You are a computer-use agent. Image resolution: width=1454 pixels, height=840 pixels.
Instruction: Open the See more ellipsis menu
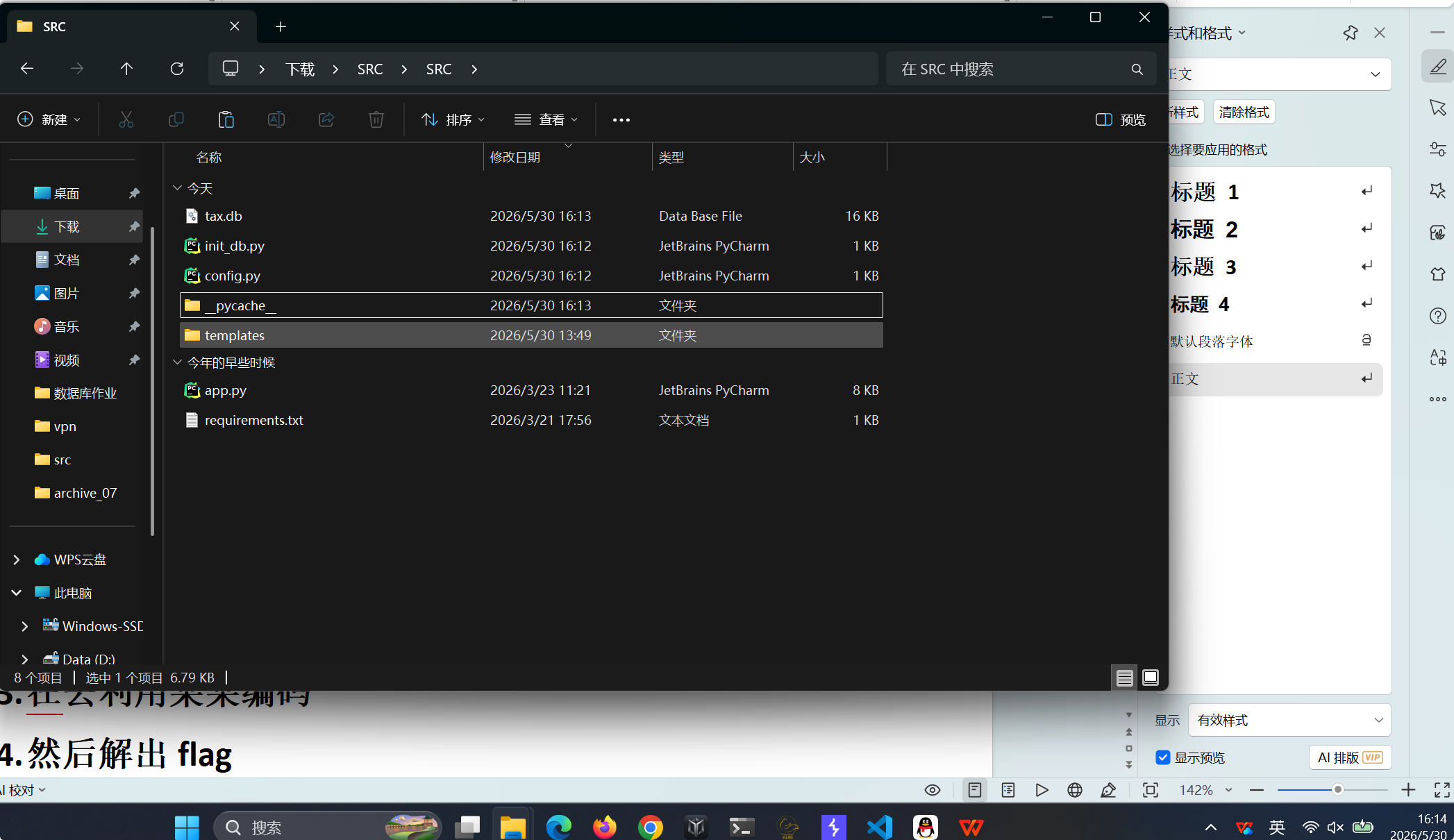pyautogui.click(x=621, y=120)
